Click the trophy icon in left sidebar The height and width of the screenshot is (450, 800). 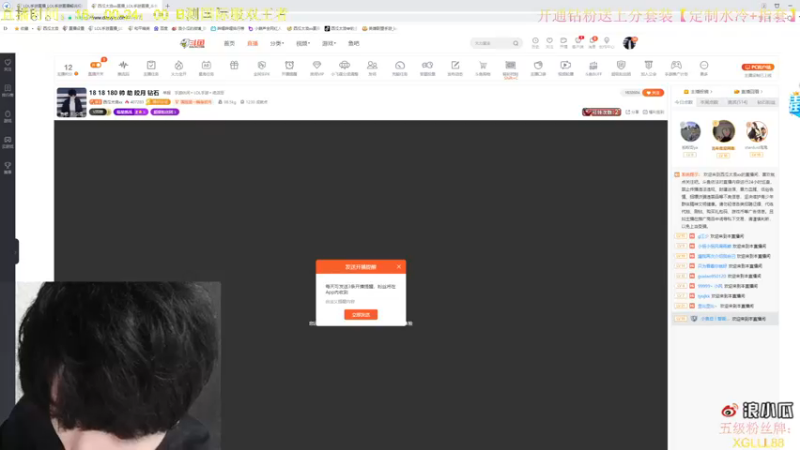(x=8, y=167)
